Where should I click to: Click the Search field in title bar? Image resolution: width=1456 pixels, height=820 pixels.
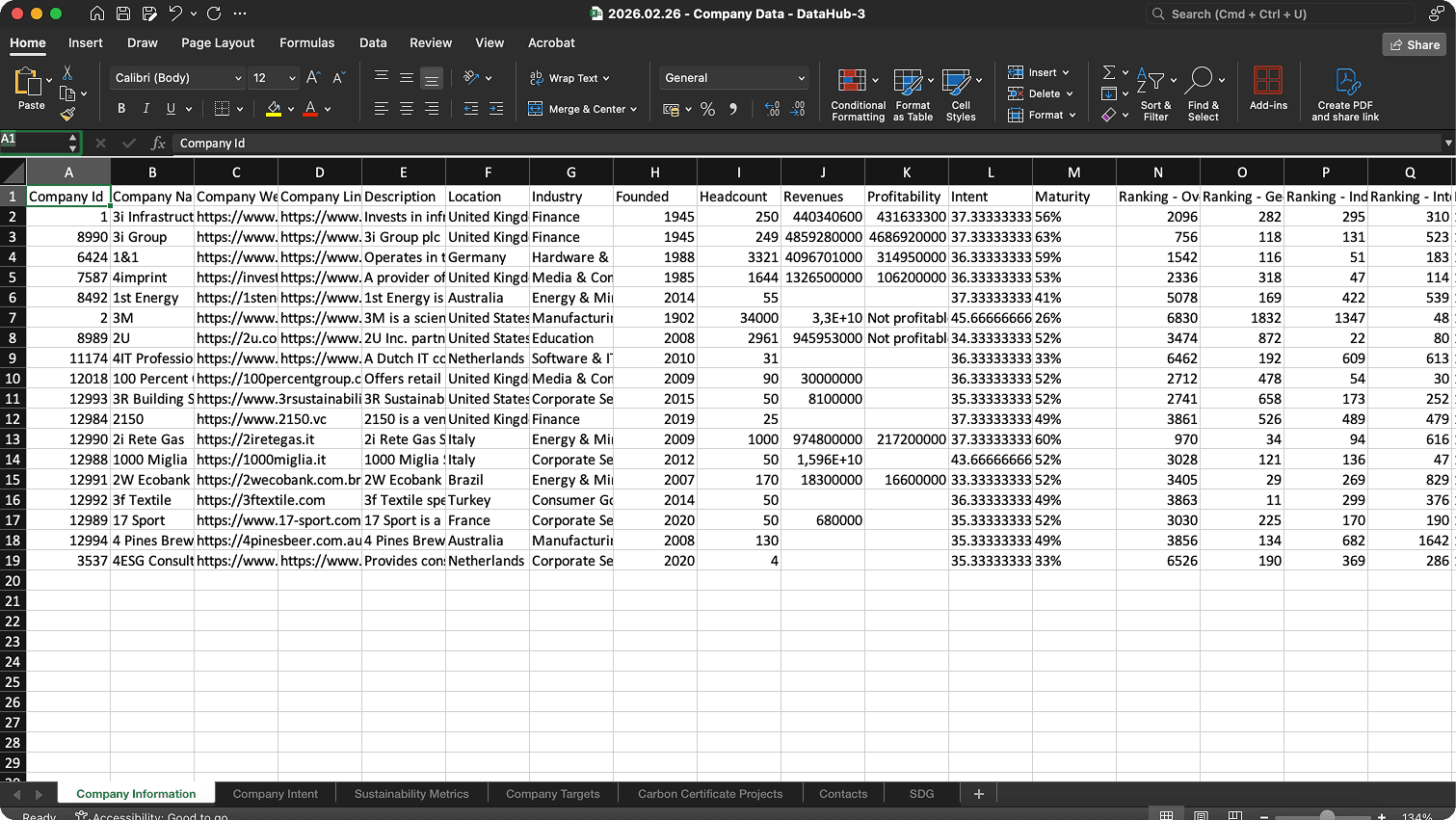[x=1281, y=13]
